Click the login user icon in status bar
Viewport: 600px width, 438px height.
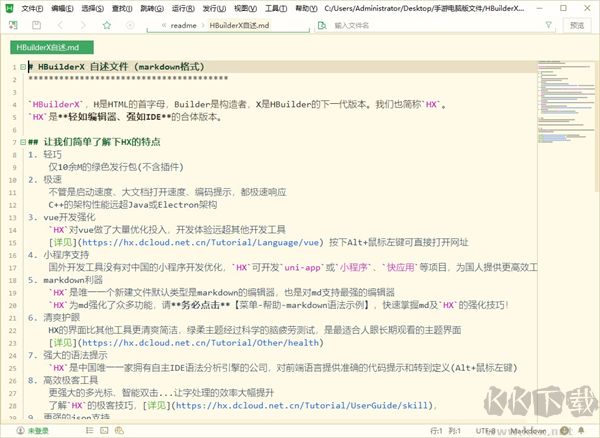click(x=20, y=430)
